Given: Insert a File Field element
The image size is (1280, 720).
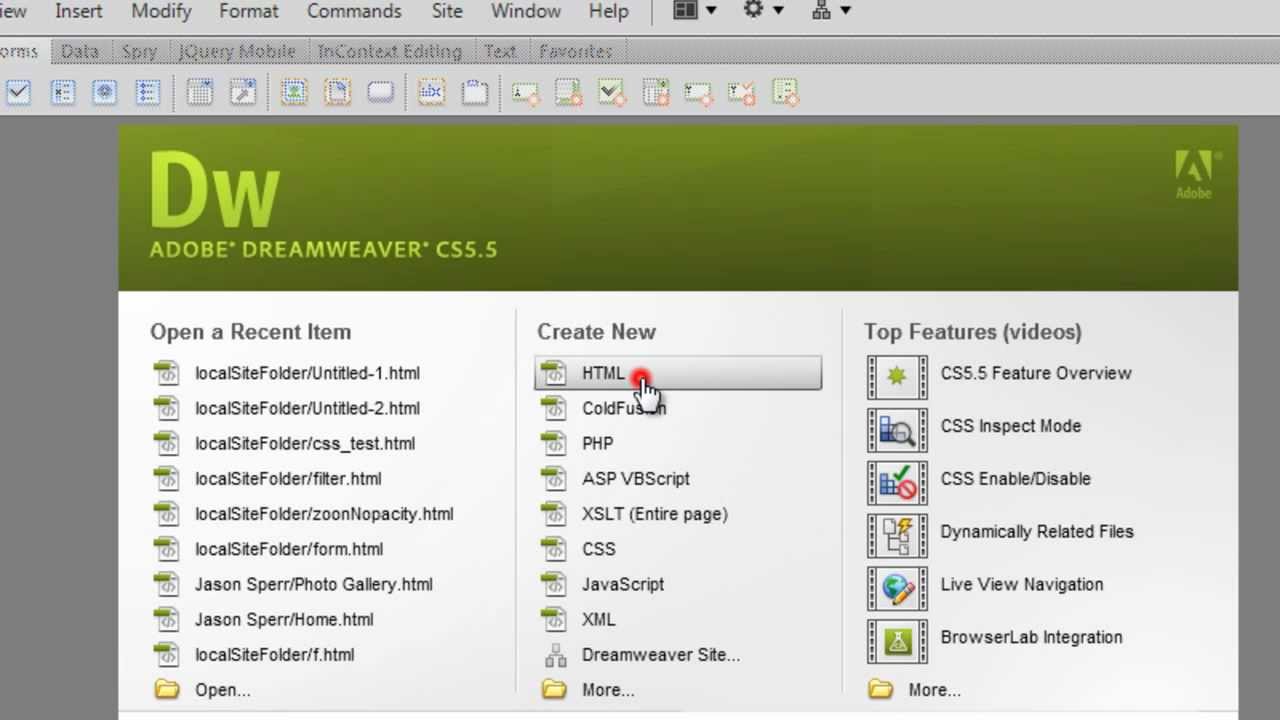Looking at the screenshot, I should click(x=337, y=93).
